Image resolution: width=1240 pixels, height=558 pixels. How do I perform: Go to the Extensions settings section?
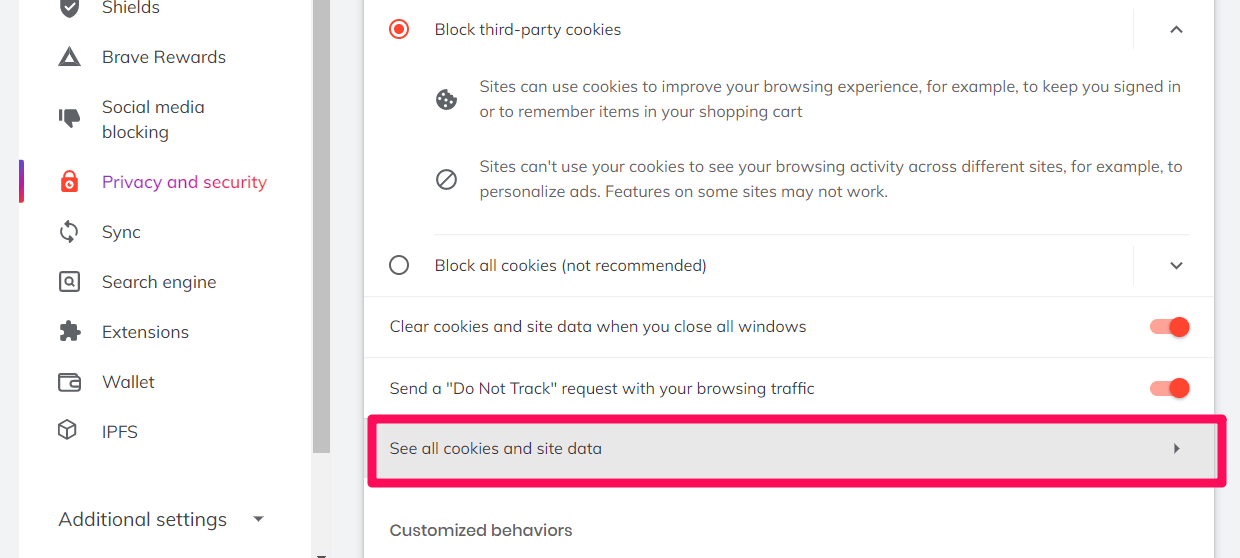pyautogui.click(x=145, y=332)
